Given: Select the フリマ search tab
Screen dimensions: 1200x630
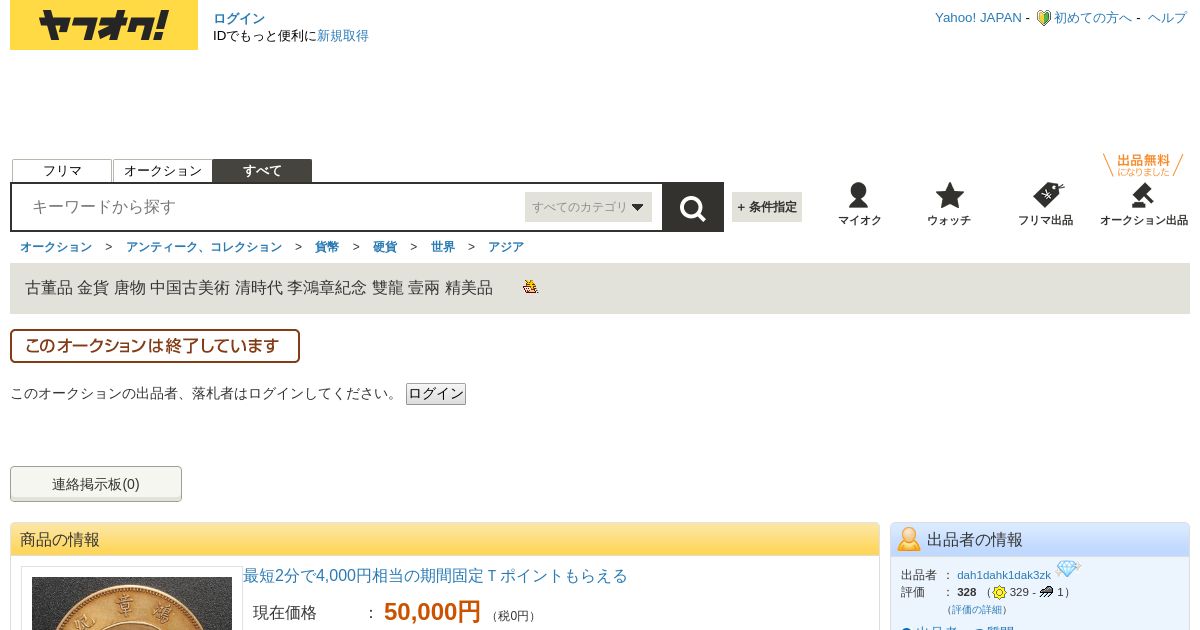Looking at the screenshot, I should (x=62, y=171).
